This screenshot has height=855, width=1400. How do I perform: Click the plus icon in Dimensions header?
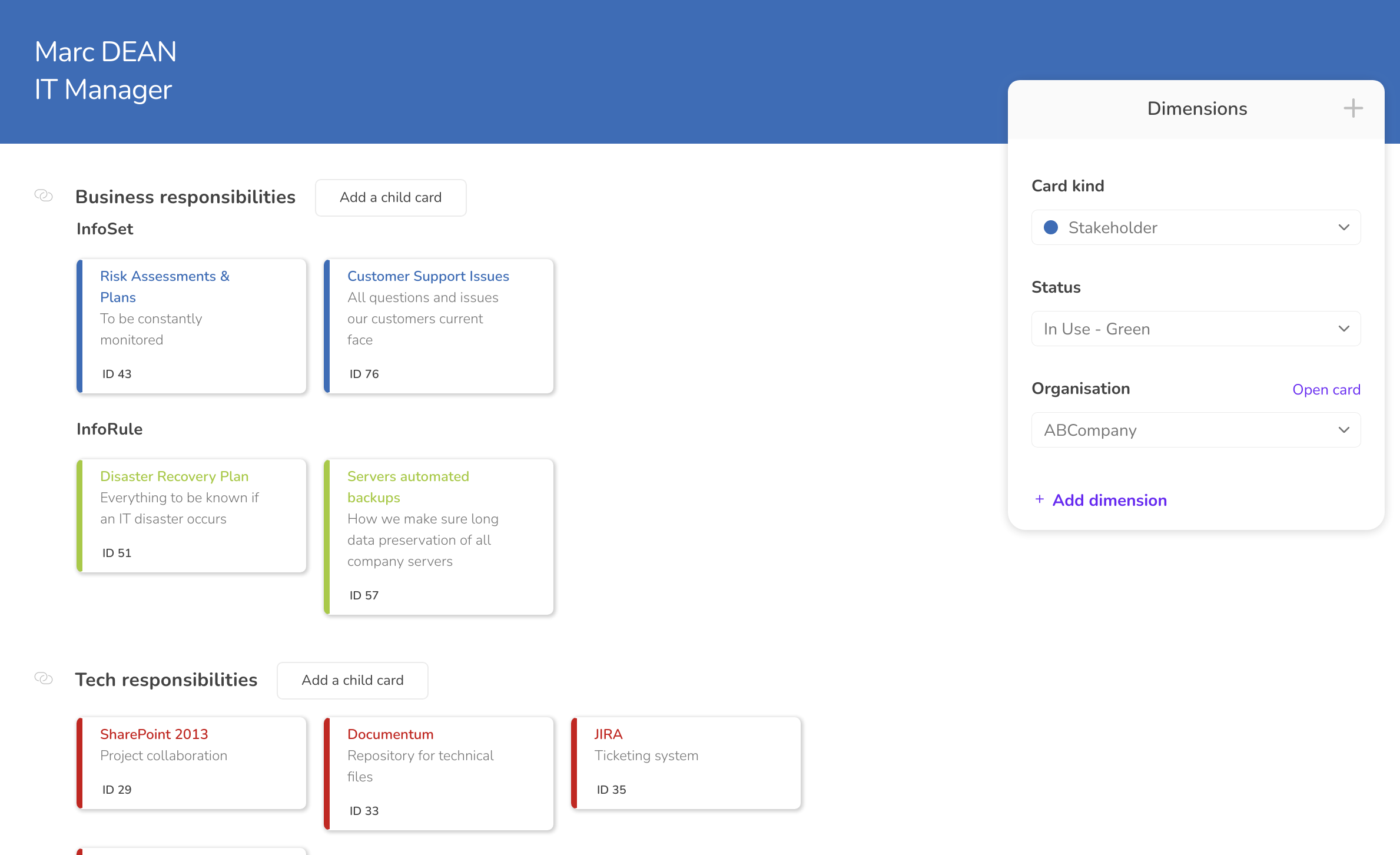[1353, 108]
